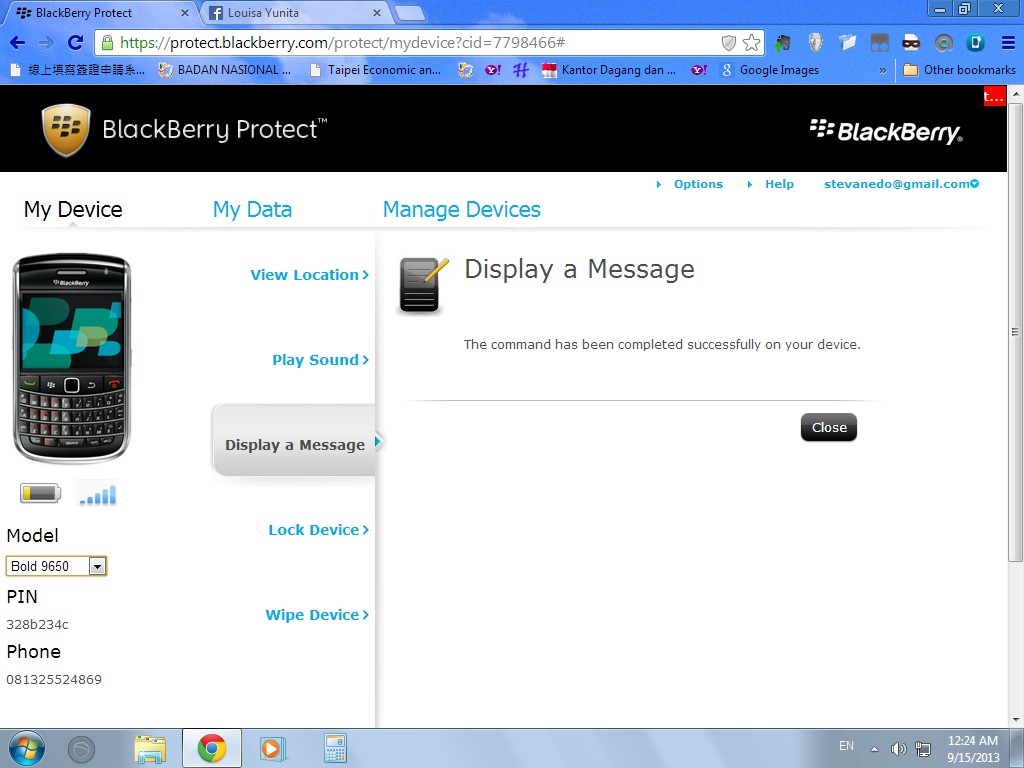Open the BADAN NASIONAL bookmark
Image resolution: width=1024 pixels, height=768 pixels.
pyautogui.click(x=225, y=70)
